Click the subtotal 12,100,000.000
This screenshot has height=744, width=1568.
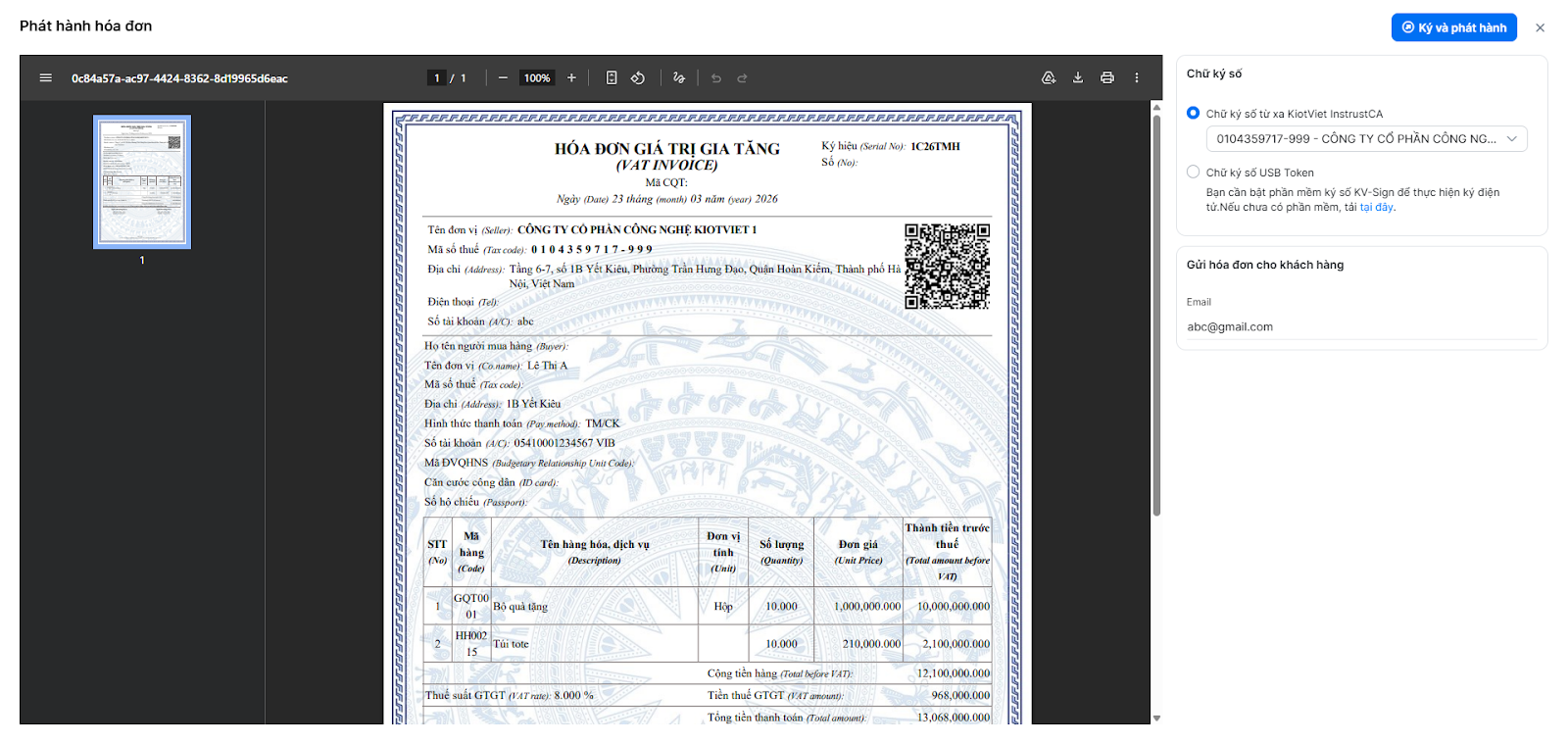coord(954,673)
